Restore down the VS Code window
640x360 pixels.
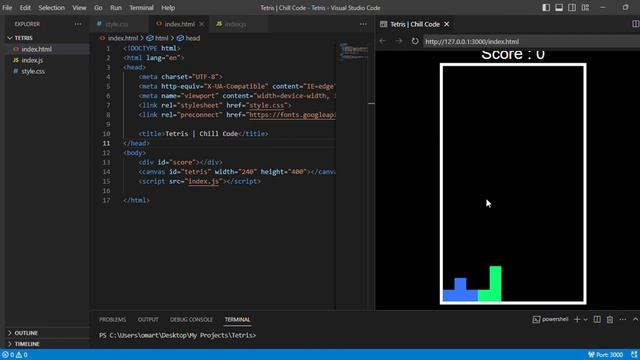click(626, 7)
